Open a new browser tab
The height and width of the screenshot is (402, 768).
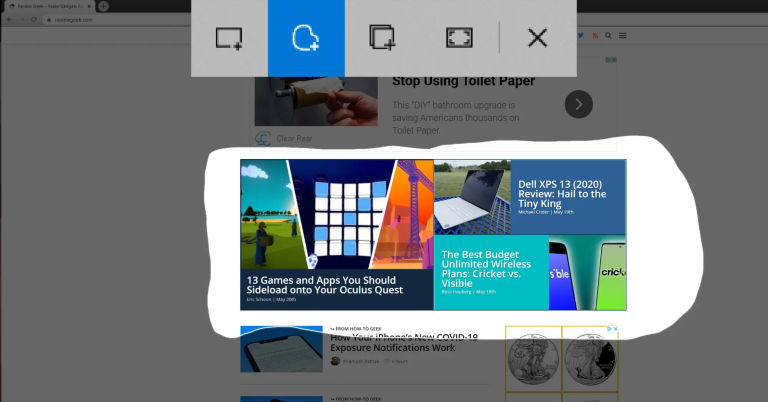point(103,6)
